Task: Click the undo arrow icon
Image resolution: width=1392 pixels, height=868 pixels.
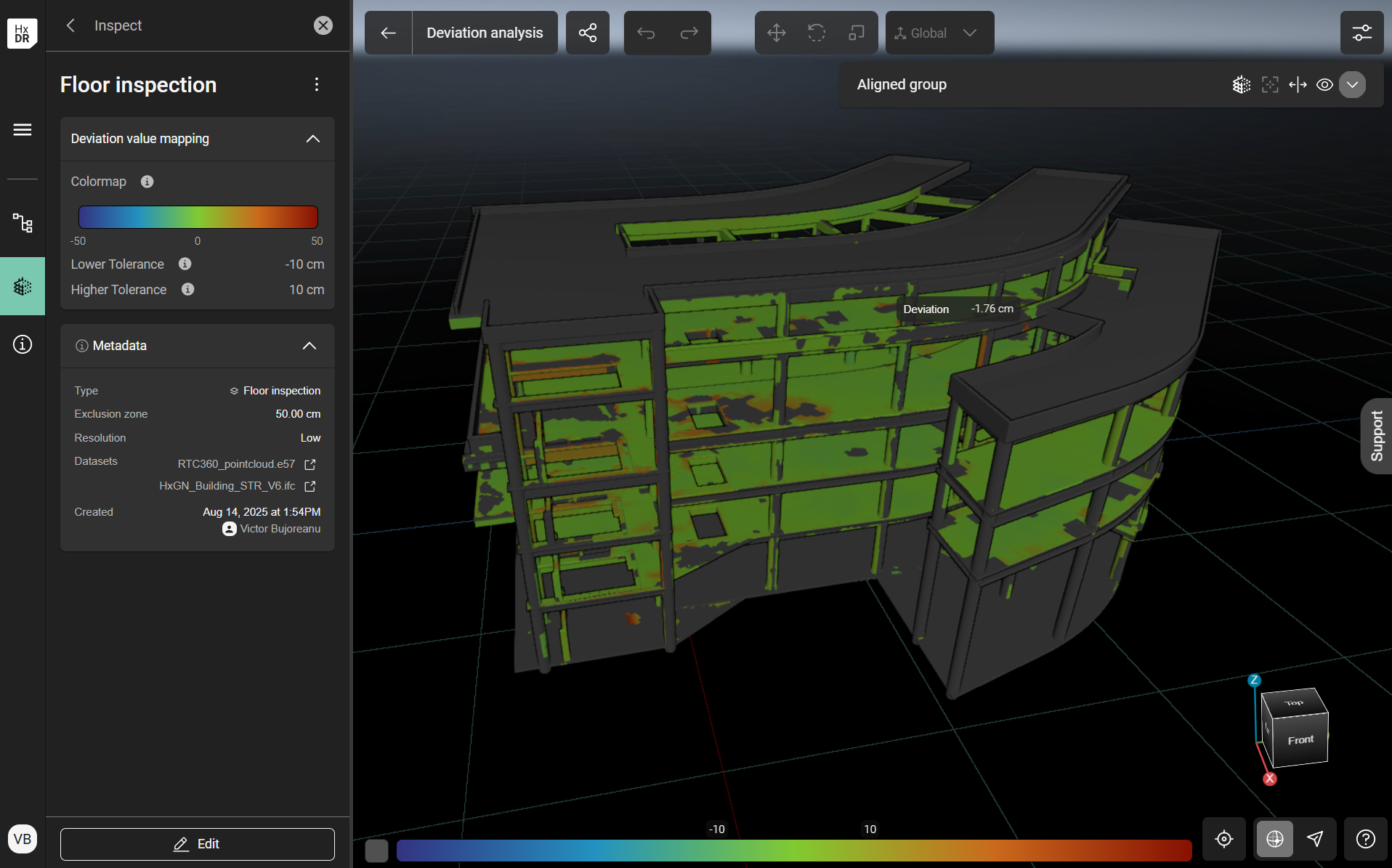Action: point(646,33)
